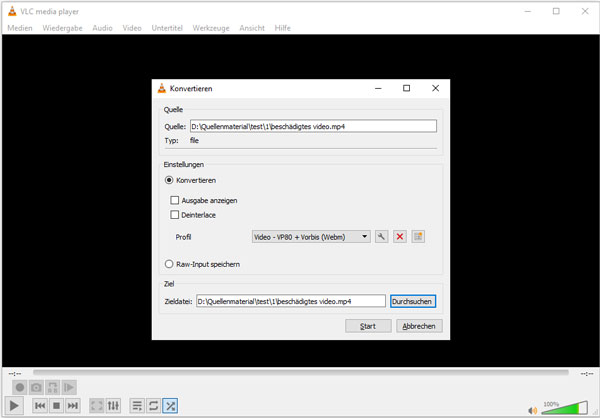Image resolution: width=600 pixels, height=418 pixels.
Task: Toggle fullscreen video mode
Action: (97, 405)
